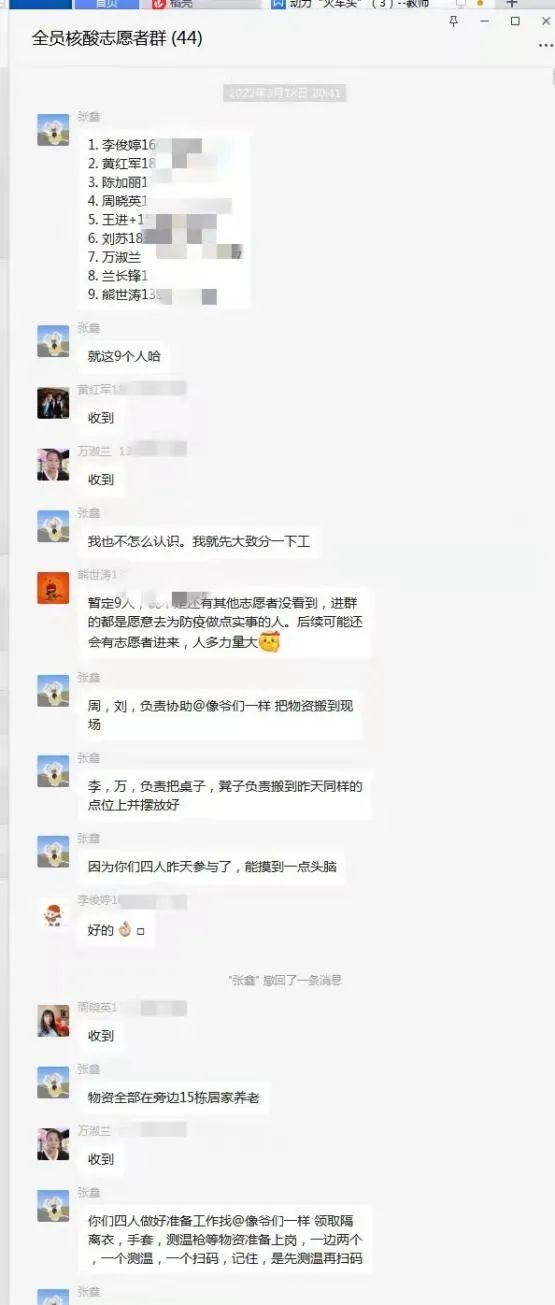The image size is (555, 1305).
Task: Click the recalled-message notice from 张鑫
Action: (x=285, y=980)
